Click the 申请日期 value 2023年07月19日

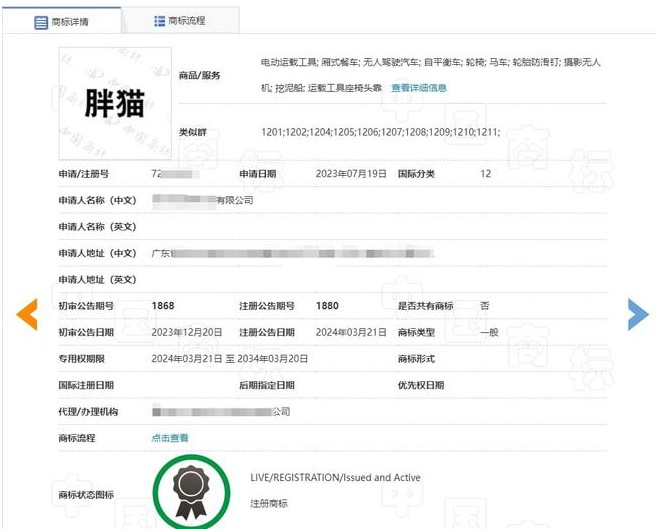(351, 174)
